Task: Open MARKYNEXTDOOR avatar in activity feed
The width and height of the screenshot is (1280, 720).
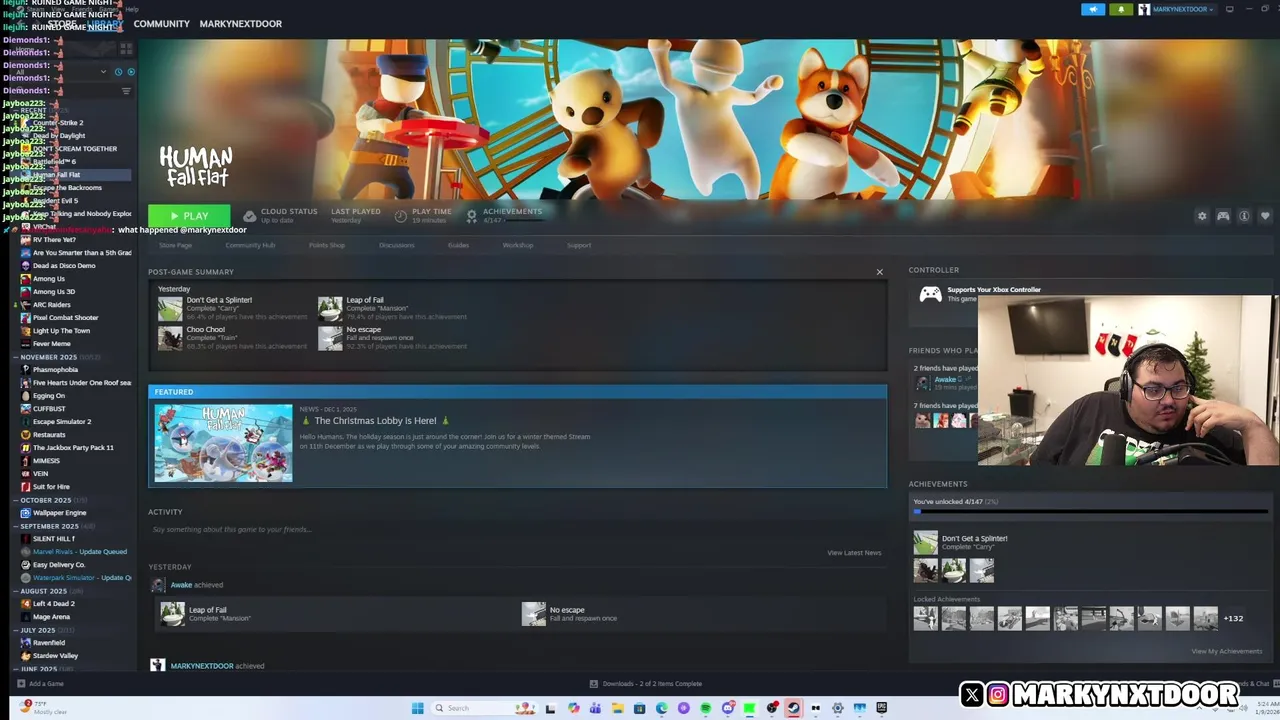Action: [157, 665]
